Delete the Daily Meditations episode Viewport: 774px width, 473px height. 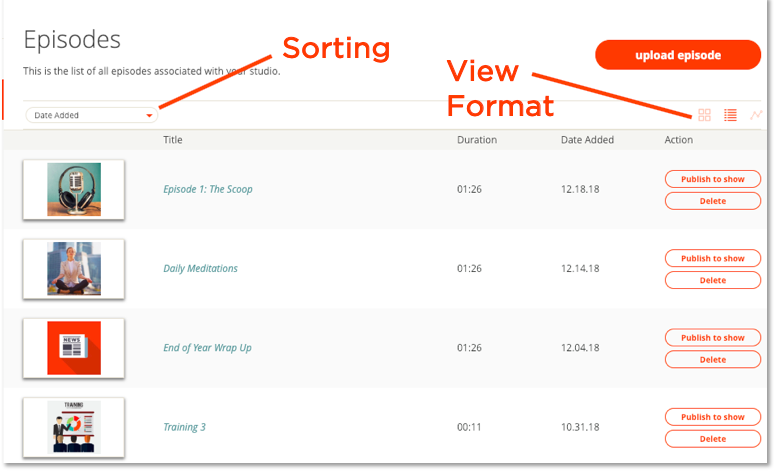point(712,280)
